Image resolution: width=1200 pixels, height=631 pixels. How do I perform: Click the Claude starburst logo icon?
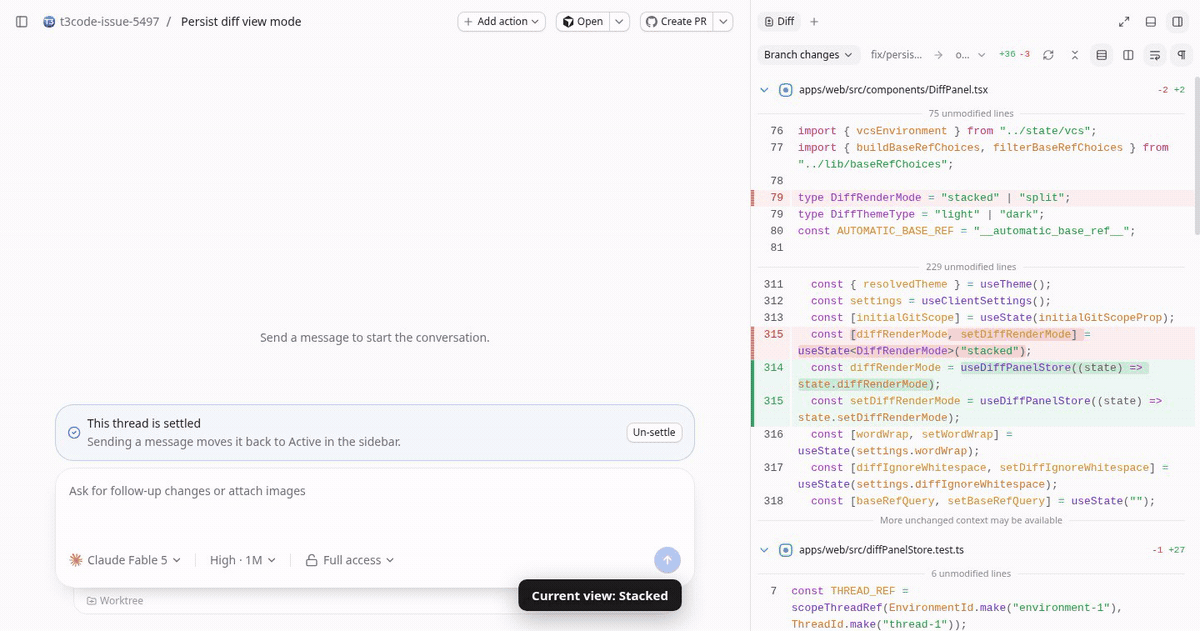(x=76, y=560)
